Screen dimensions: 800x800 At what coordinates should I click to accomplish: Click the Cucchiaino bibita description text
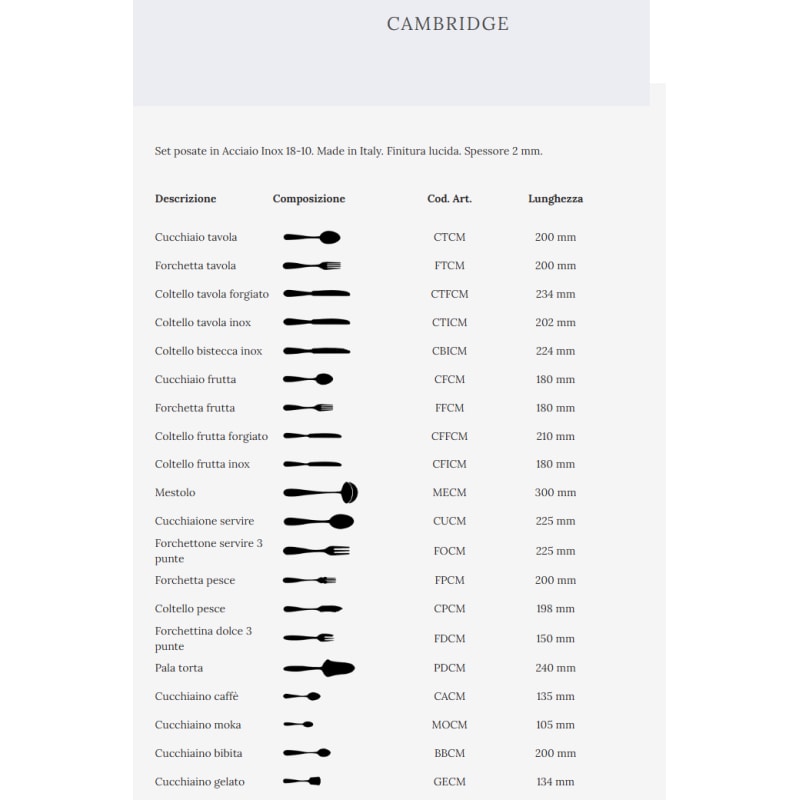(x=198, y=753)
